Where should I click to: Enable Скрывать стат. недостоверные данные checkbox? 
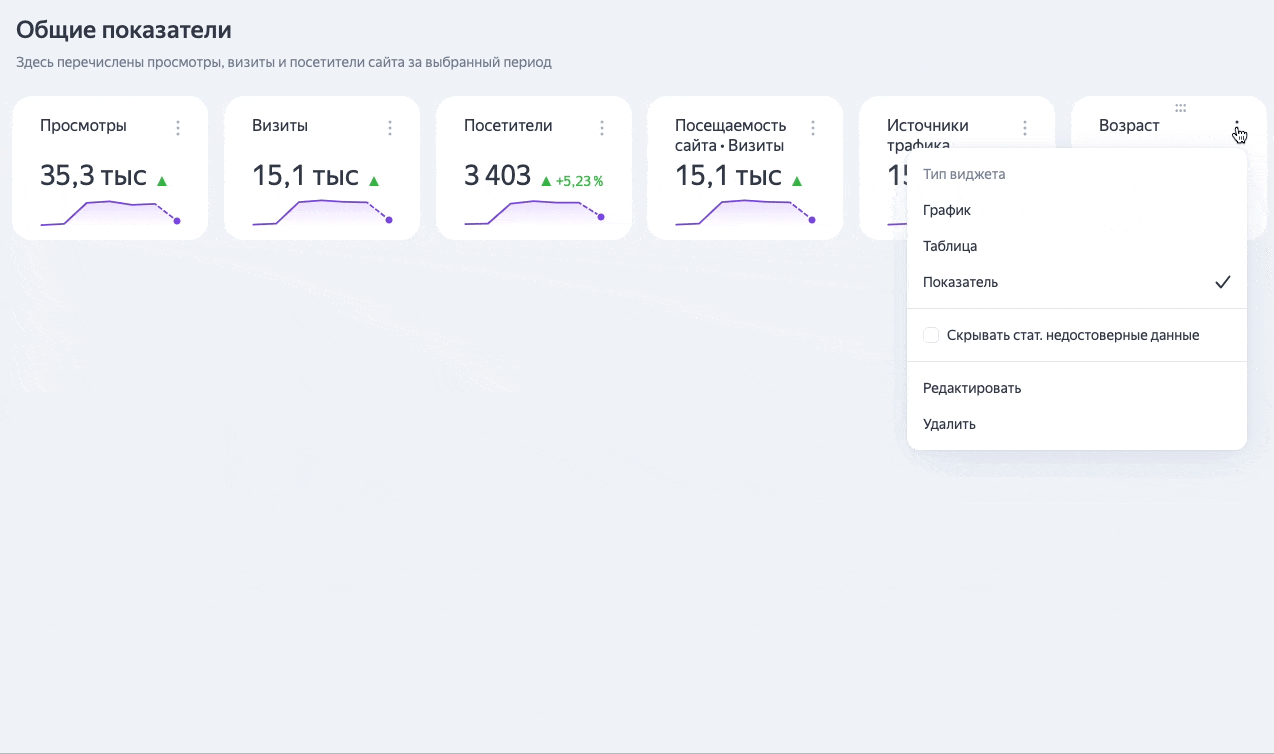pyautogui.click(x=931, y=335)
